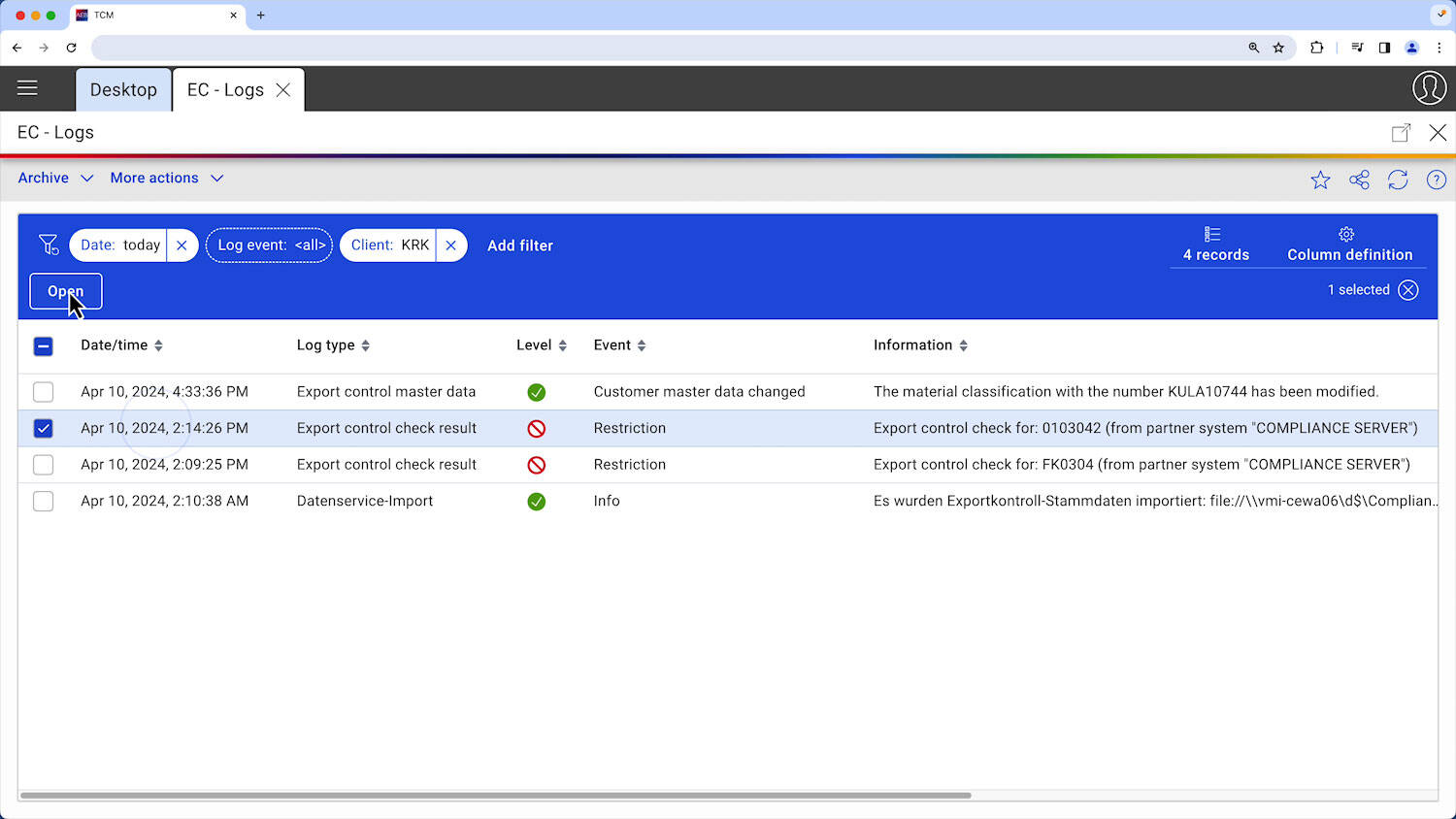Clear the 1 selected rows
Viewport: 1456px width, 819px height.
1408,290
